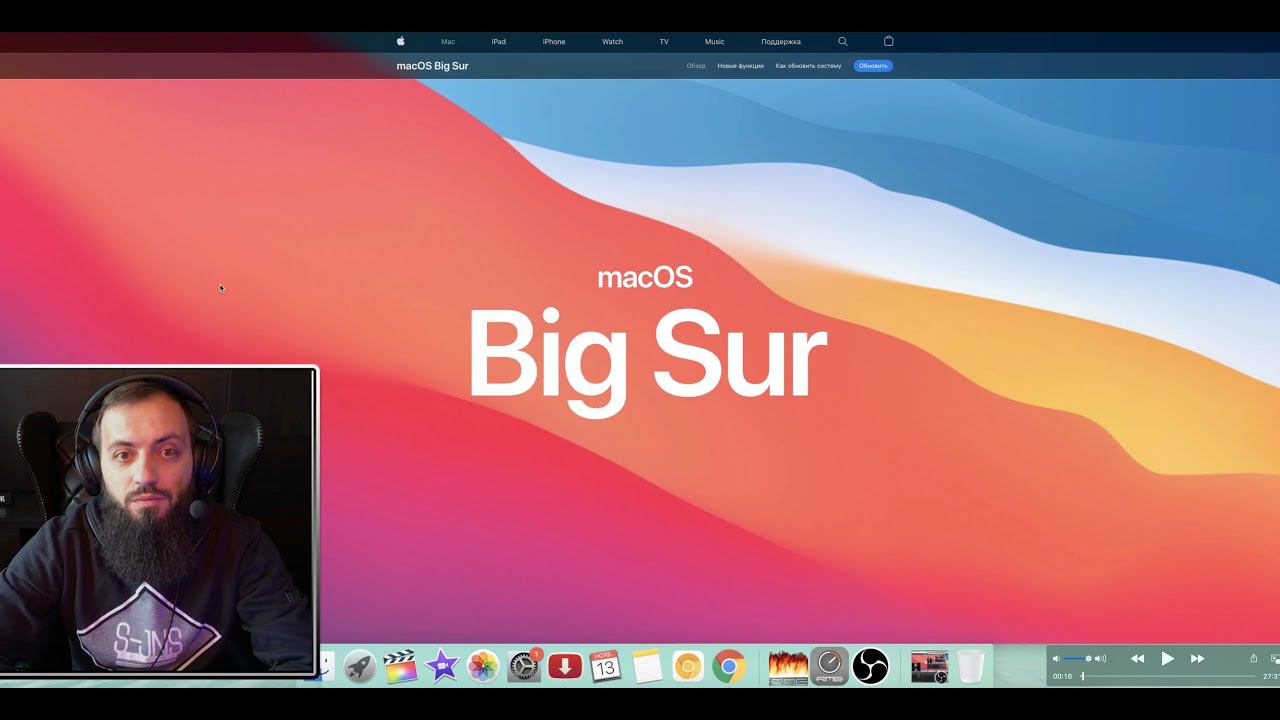Open Calendar showing 13 in the Dock
The width and height of the screenshot is (1280, 720).
click(606, 666)
